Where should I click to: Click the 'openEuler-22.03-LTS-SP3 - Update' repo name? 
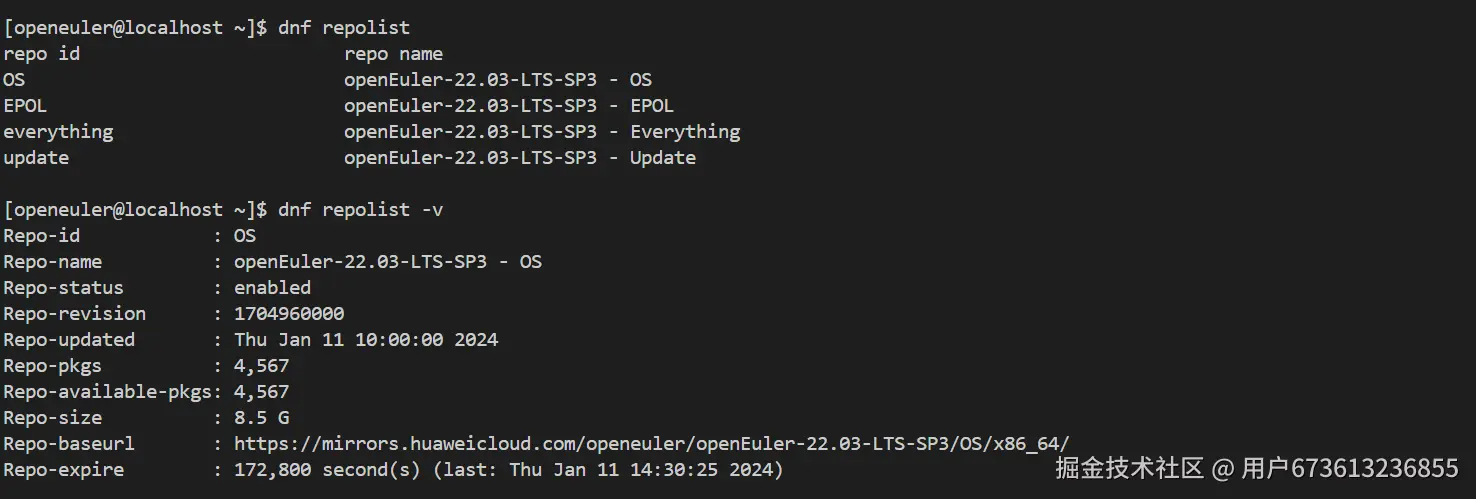pos(520,157)
